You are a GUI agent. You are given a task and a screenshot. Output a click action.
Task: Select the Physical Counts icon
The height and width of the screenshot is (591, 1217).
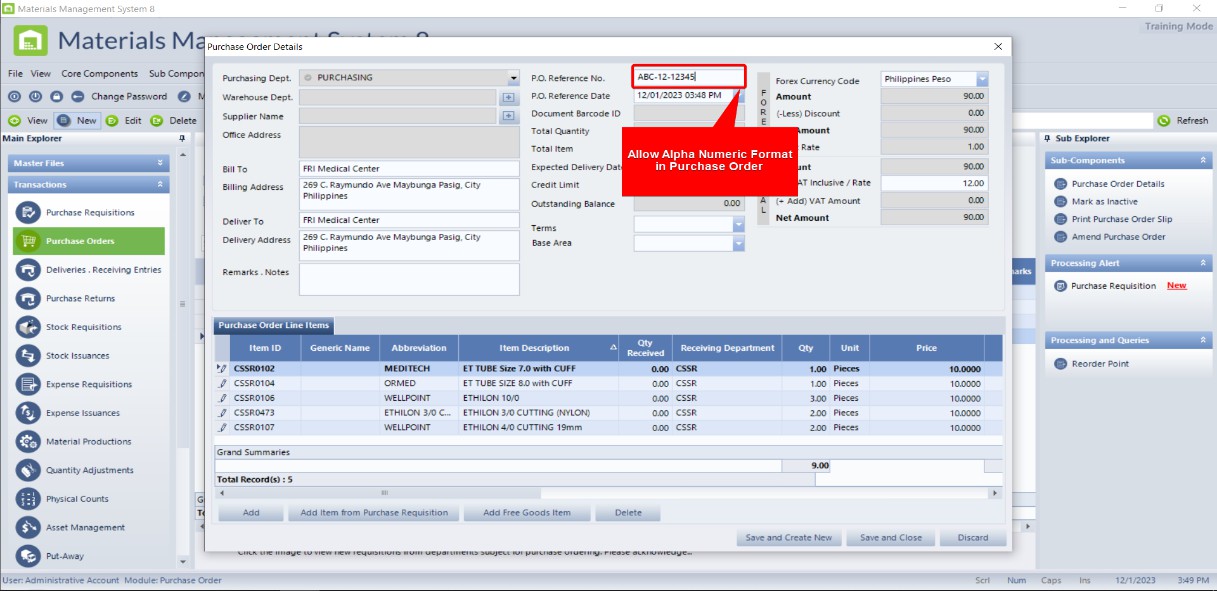28,499
